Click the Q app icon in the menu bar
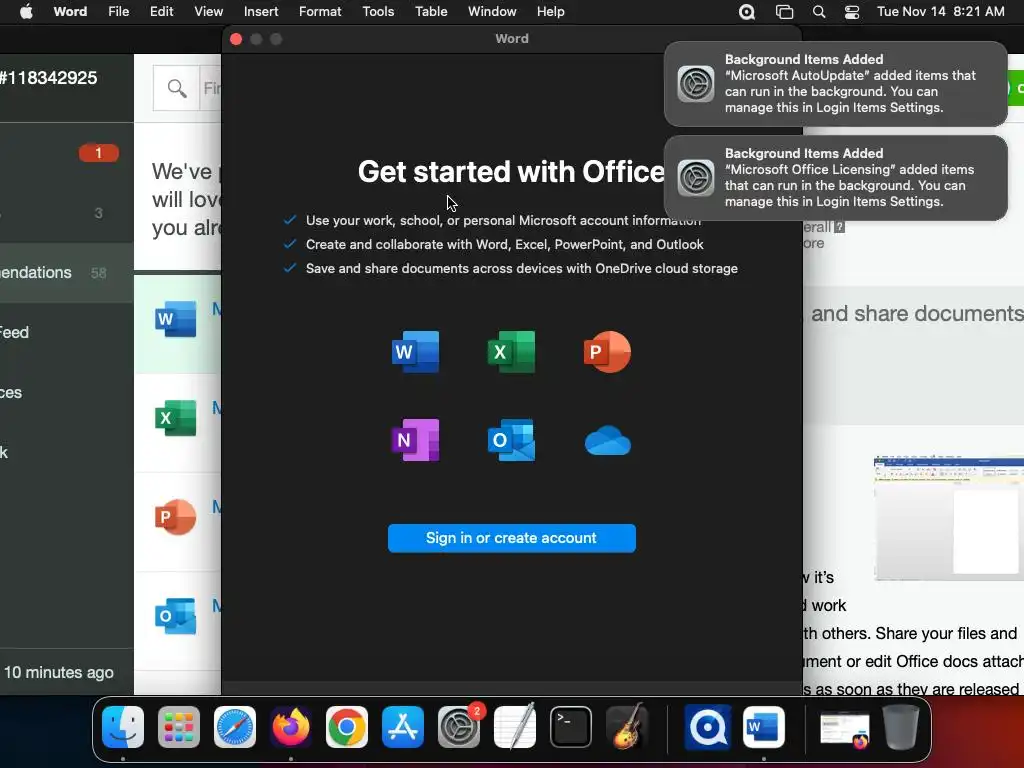 [x=746, y=12]
